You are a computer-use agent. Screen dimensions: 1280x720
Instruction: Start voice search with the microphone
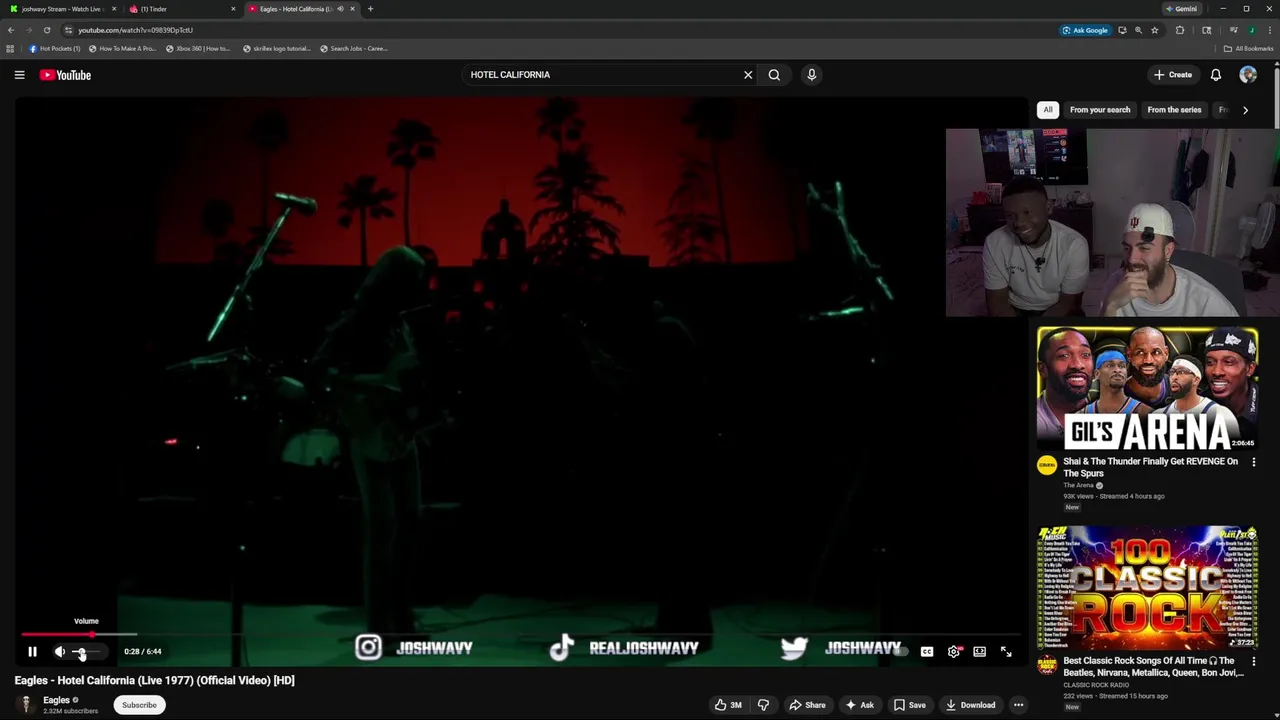pyautogui.click(x=812, y=75)
